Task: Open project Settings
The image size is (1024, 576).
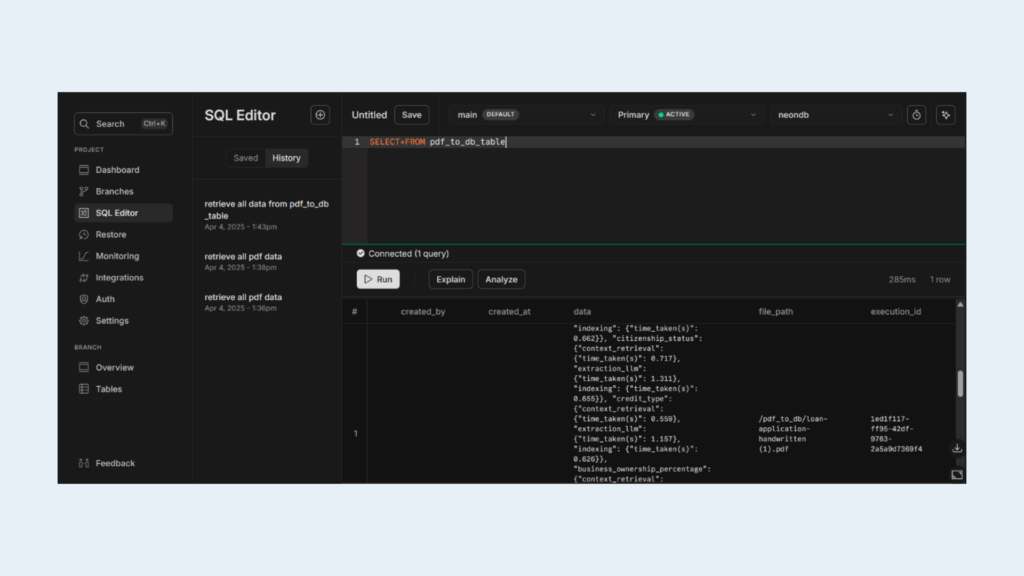Action: (x=112, y=321)
